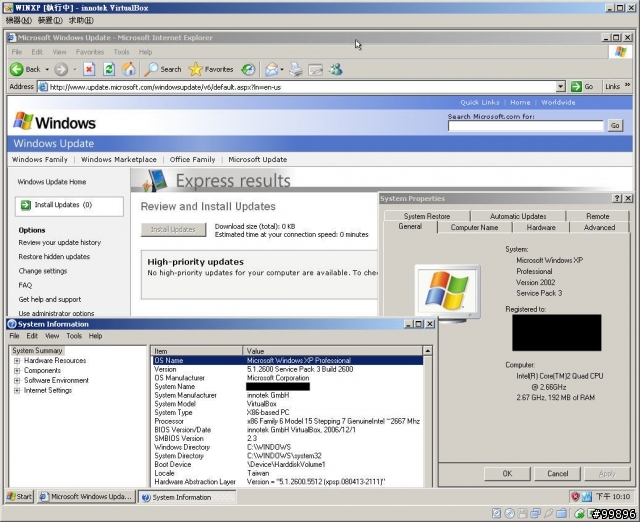Image resolution: width=640 pixels, height=522 pixels.
Task: Click the Windows Marketplace navigation link
Action: [119, 160]
